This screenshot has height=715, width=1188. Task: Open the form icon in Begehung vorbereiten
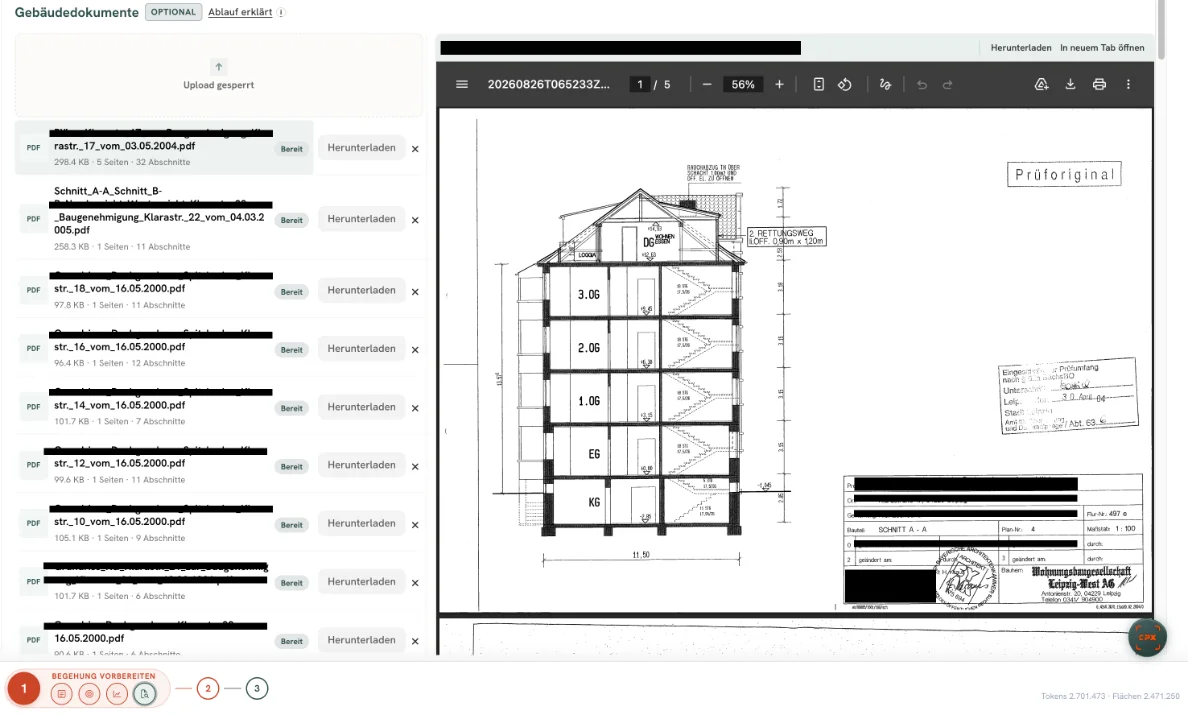(62, 693)
